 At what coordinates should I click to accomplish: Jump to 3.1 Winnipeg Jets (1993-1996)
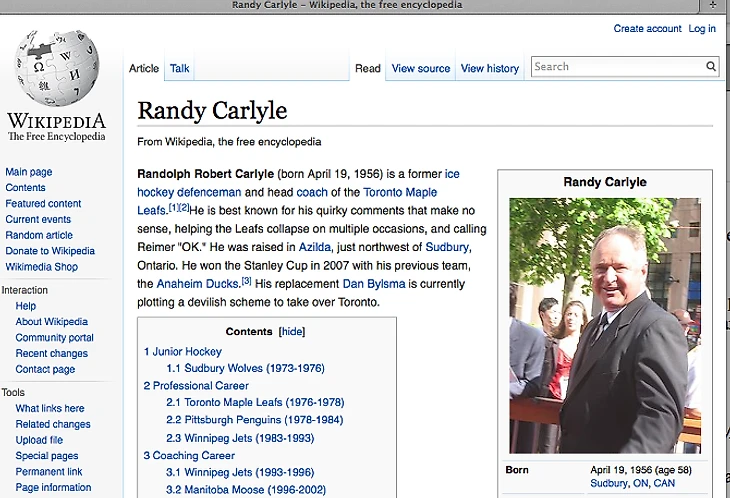tap(240, 472)
